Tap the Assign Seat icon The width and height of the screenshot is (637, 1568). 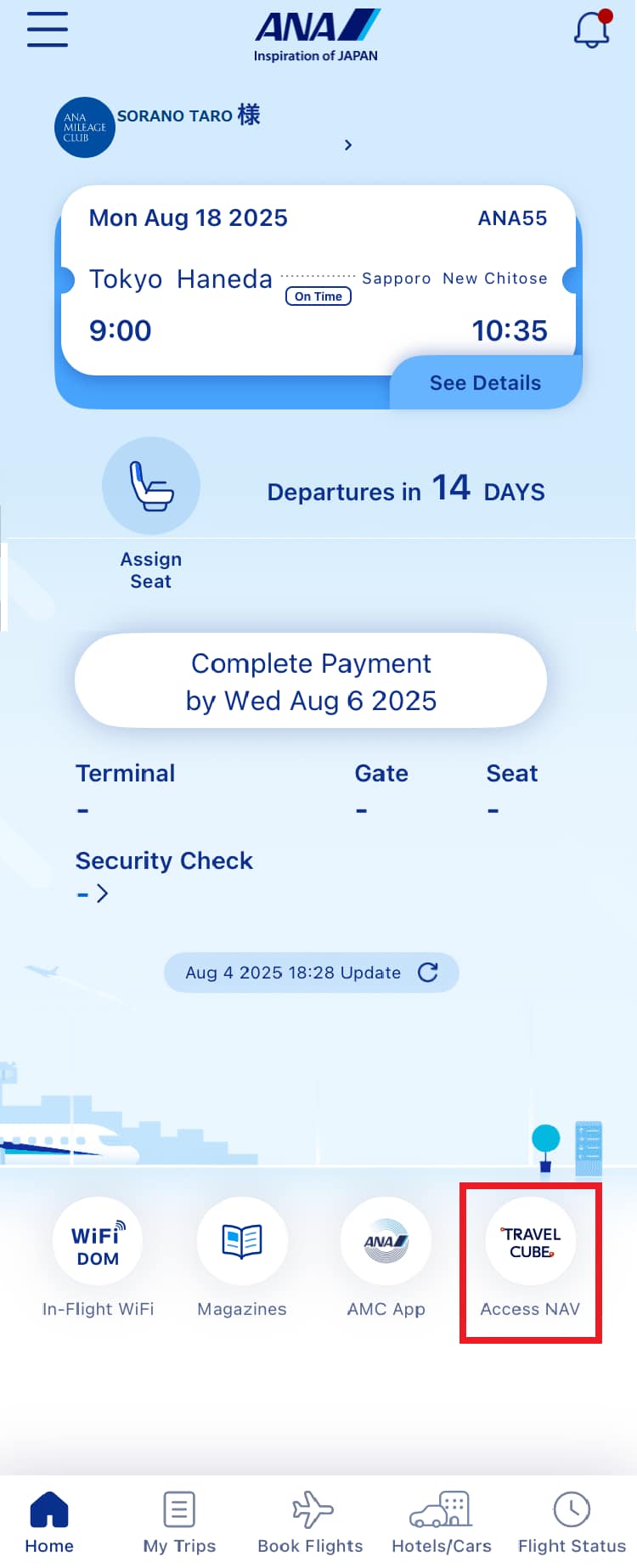[x=151, y=487]
